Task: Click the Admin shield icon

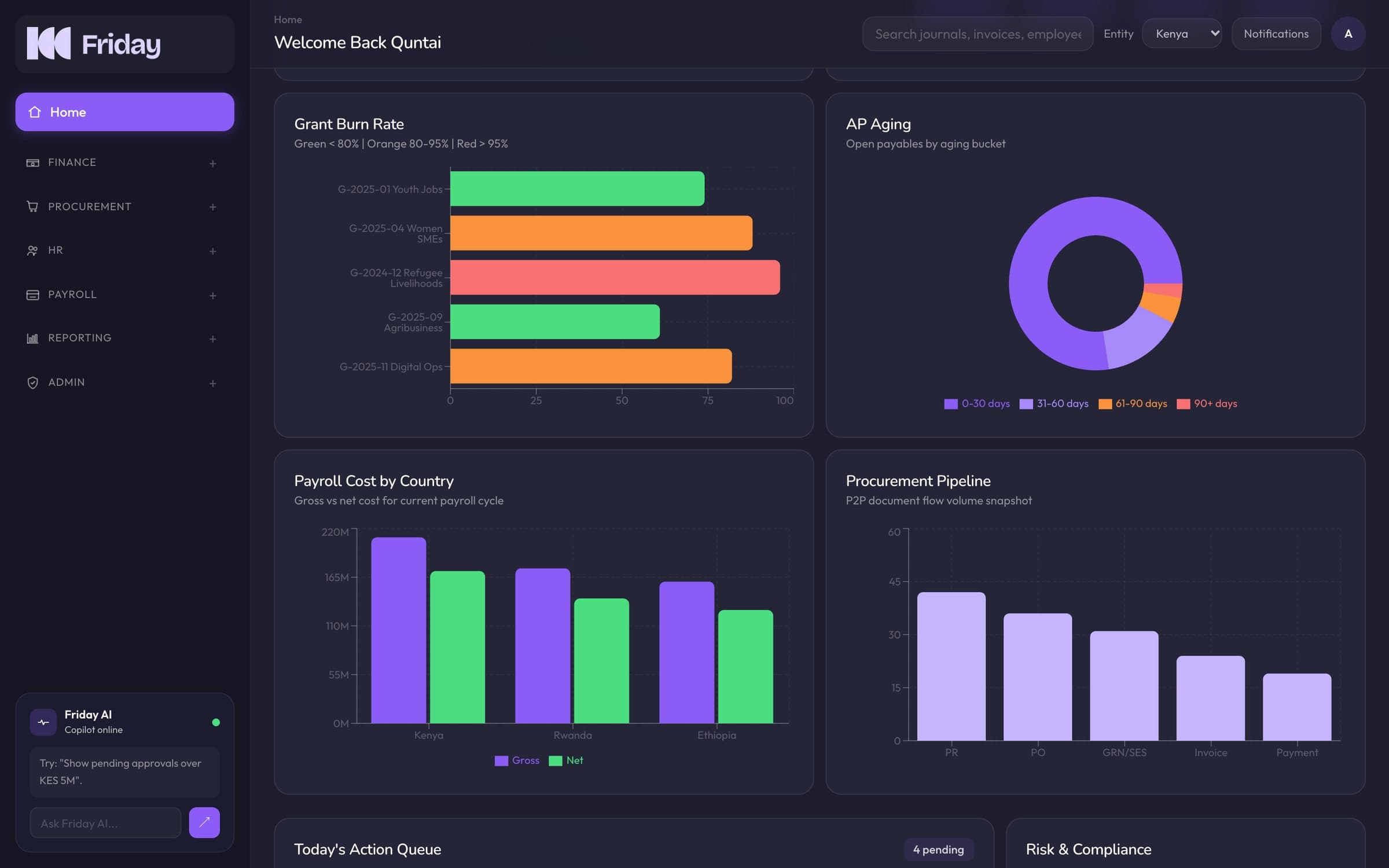Action: tap(32, 382)
